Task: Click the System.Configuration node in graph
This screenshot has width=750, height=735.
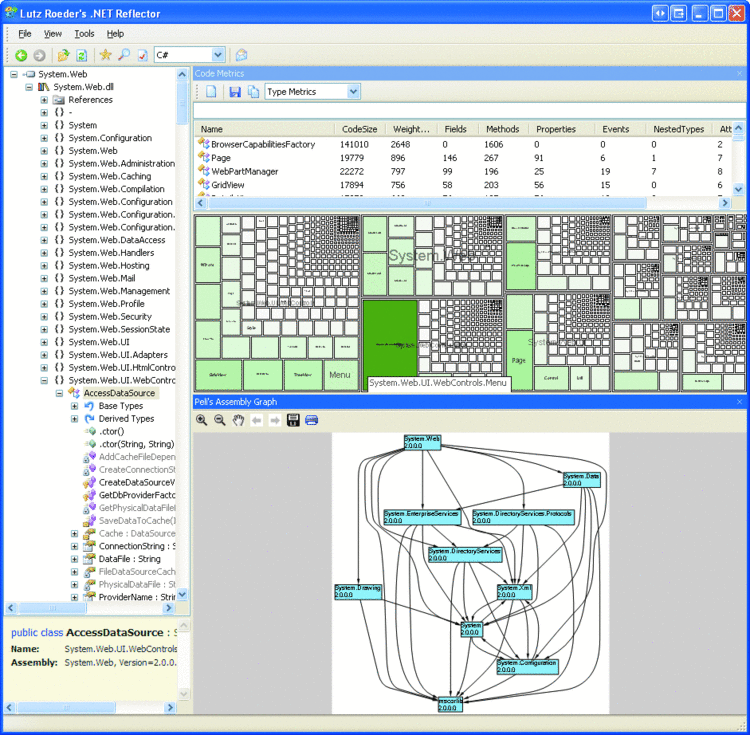Action: coord(527,667)
